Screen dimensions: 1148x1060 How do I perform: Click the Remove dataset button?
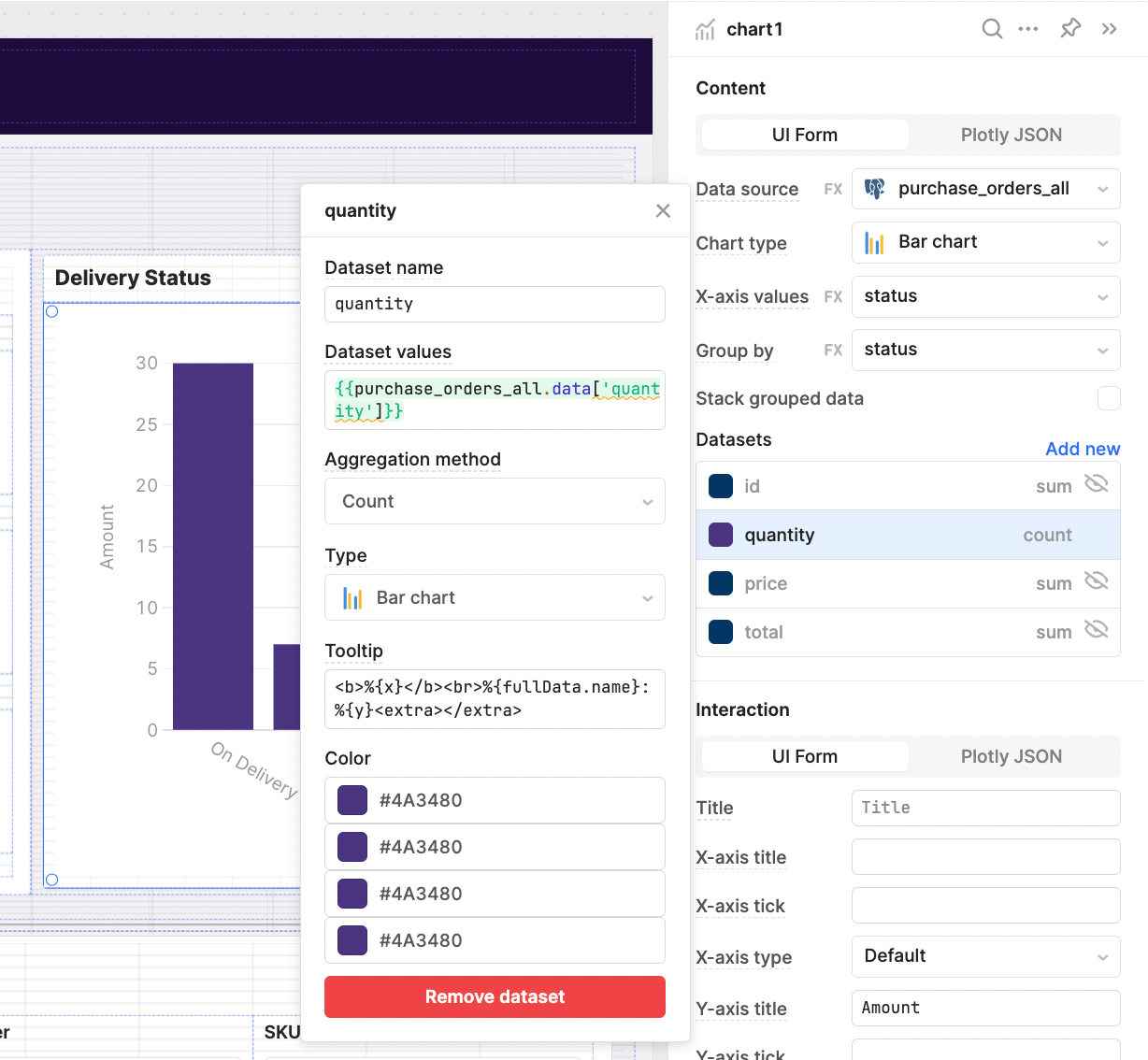[x=495, y=997]
